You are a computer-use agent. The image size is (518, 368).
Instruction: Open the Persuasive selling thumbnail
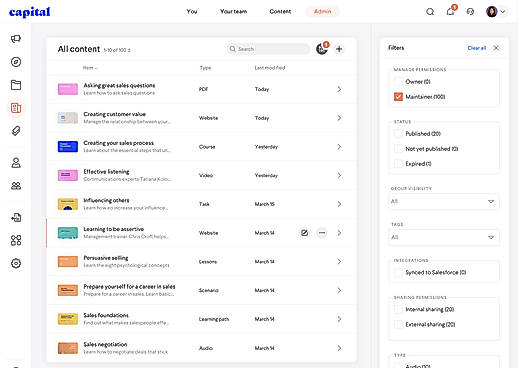68,262
